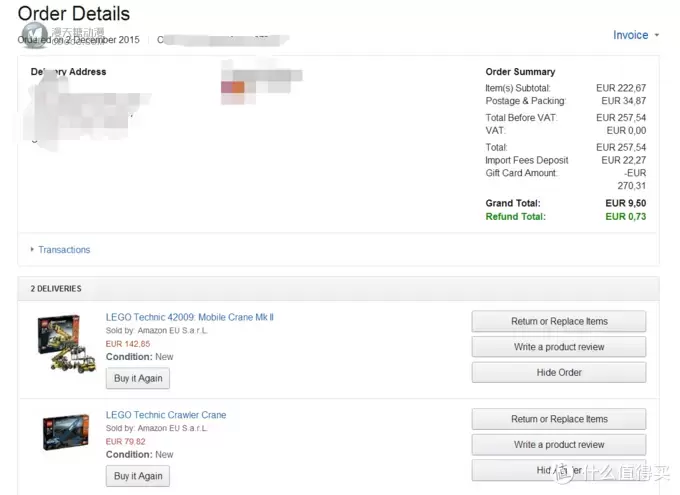Click the Transactions disclosure triangle

pyautogui.click(x=32, y=249)
